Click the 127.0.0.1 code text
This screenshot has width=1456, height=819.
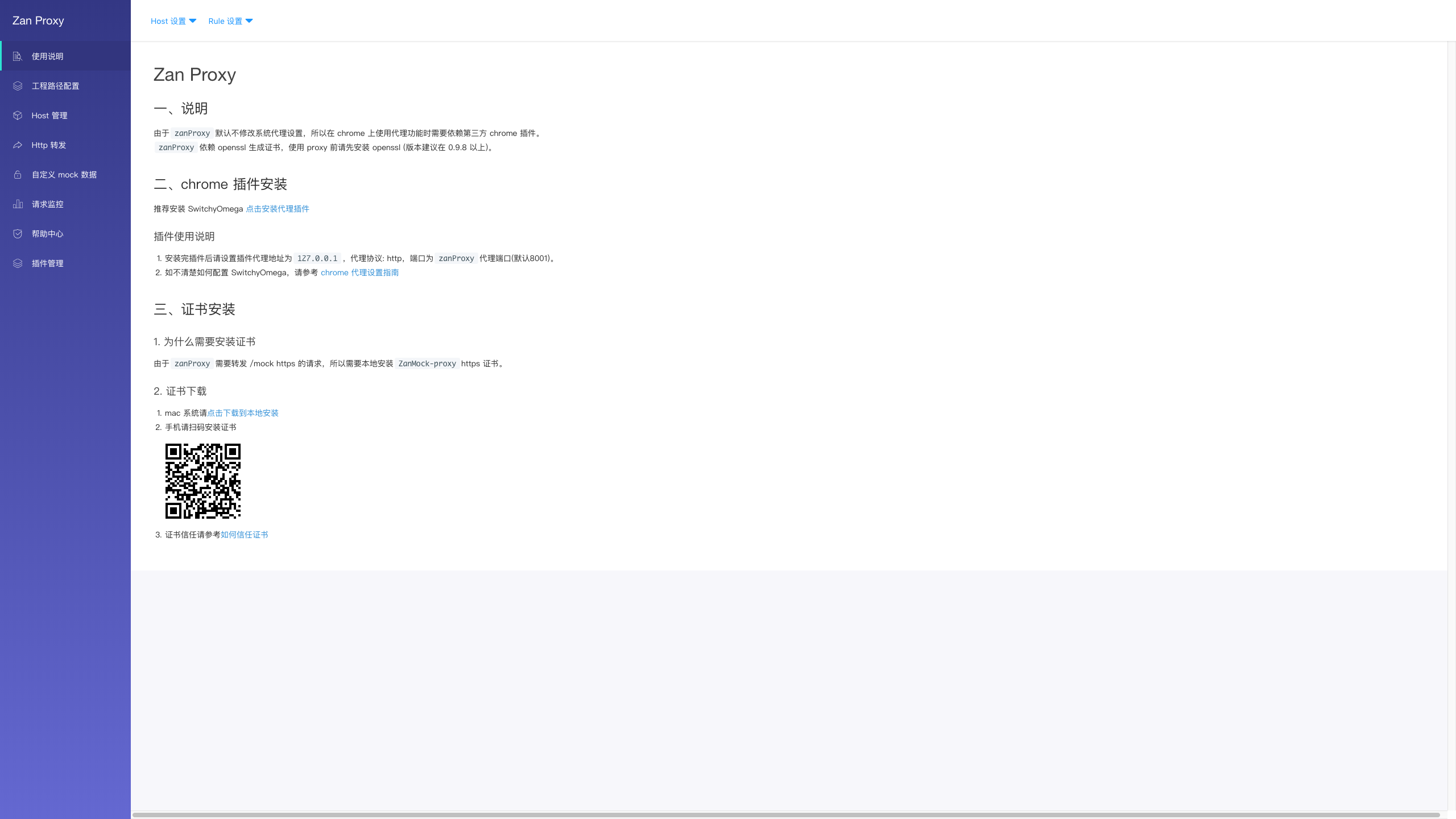pyautogui.click(x=317, y=258)
